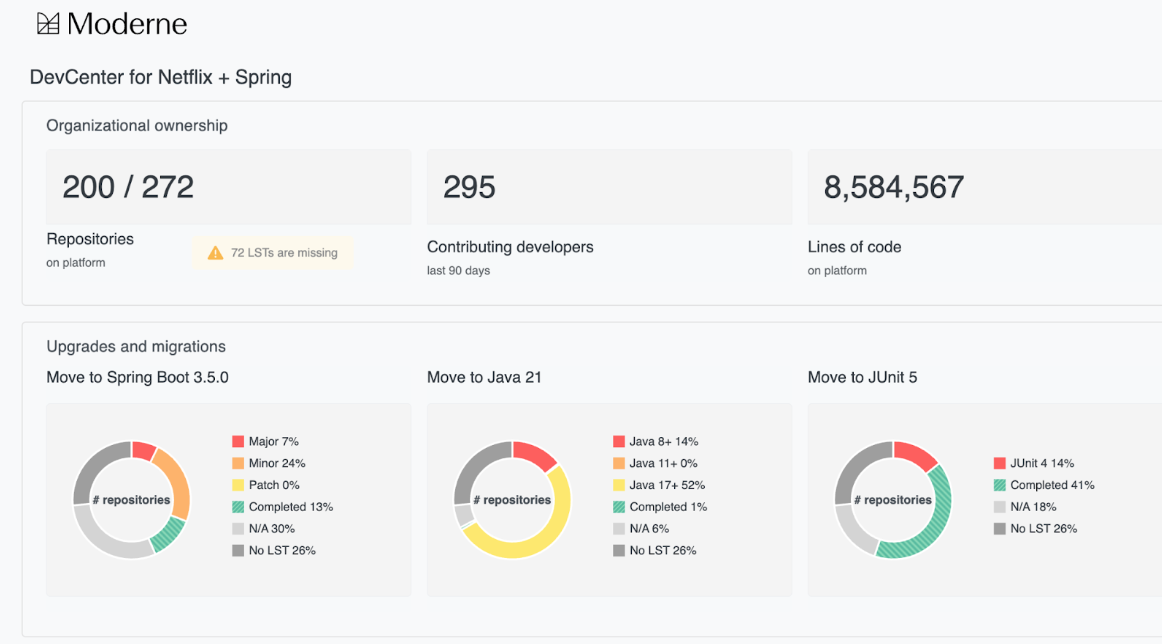Click the Move to JUnit 5 heading
This screenshot has height=644, width=1162.
[x=862, y=377]
